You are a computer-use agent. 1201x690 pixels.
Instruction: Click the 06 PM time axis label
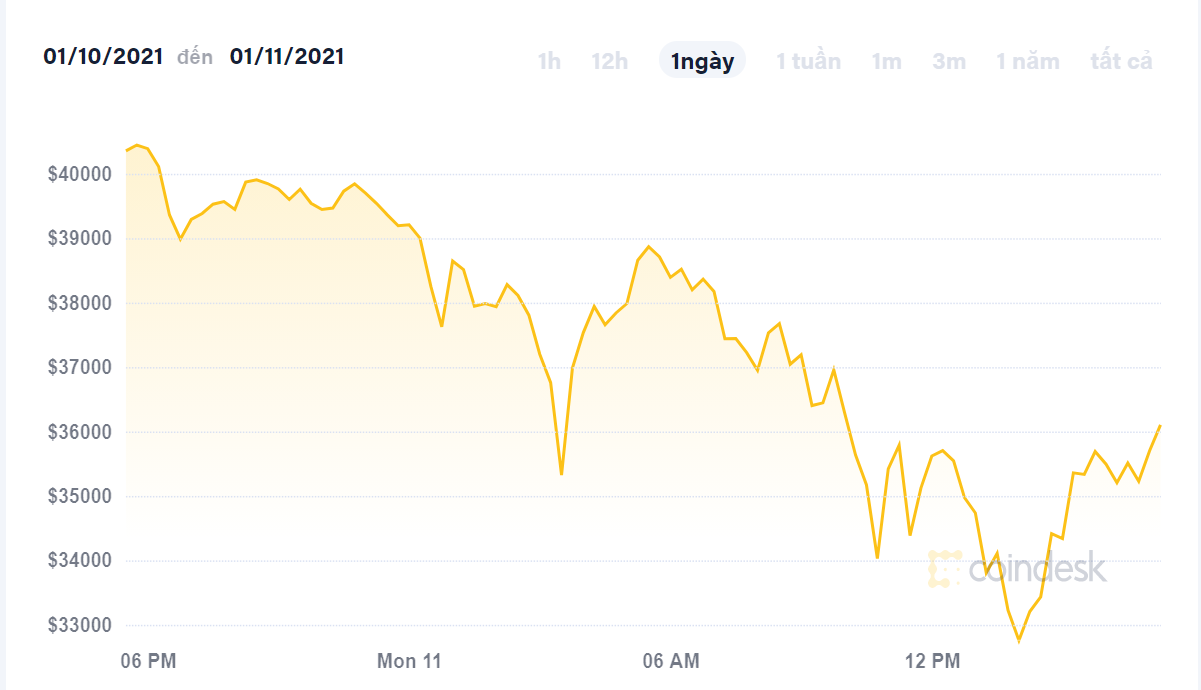coord(148,661)
